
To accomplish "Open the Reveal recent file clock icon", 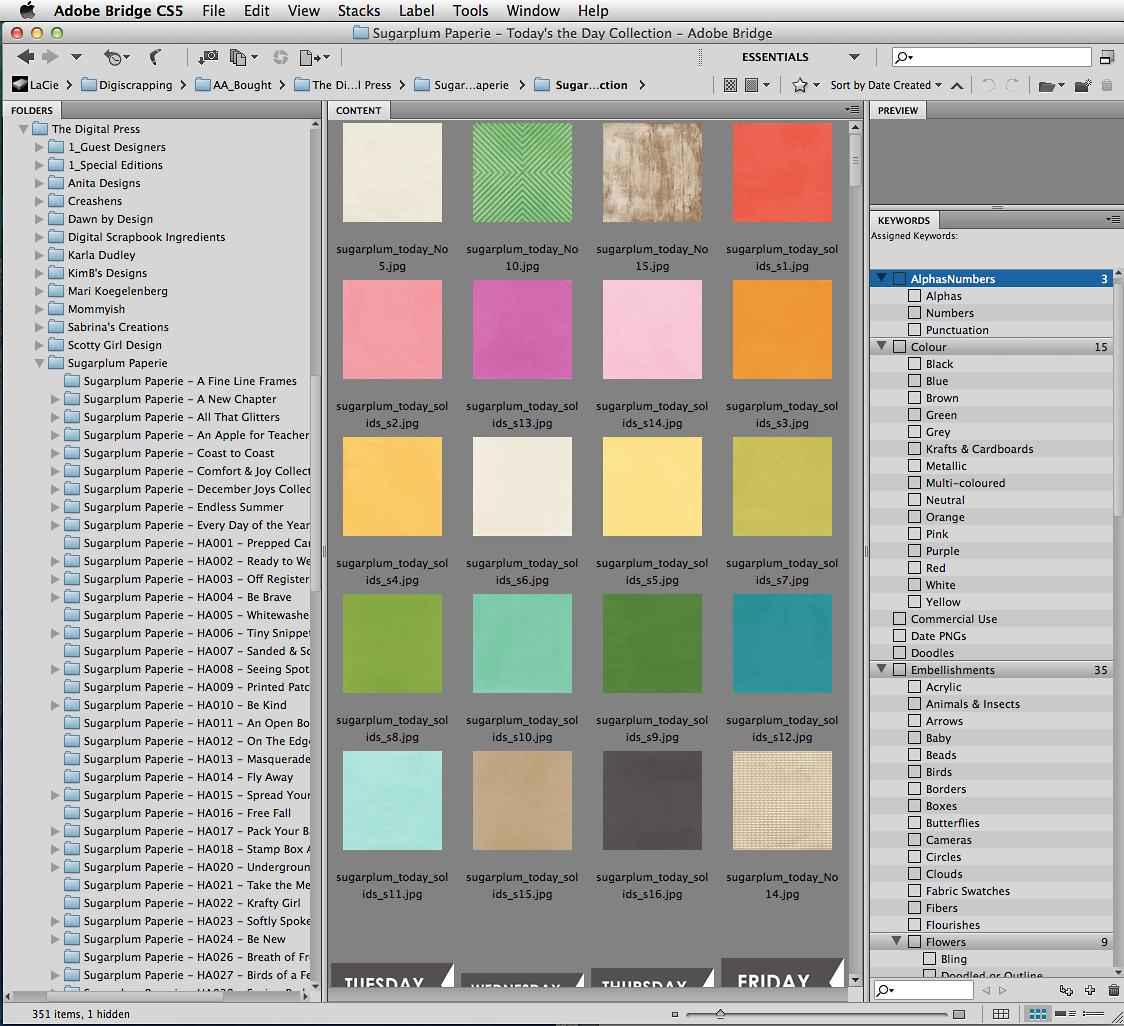I will tap(116, 57).
